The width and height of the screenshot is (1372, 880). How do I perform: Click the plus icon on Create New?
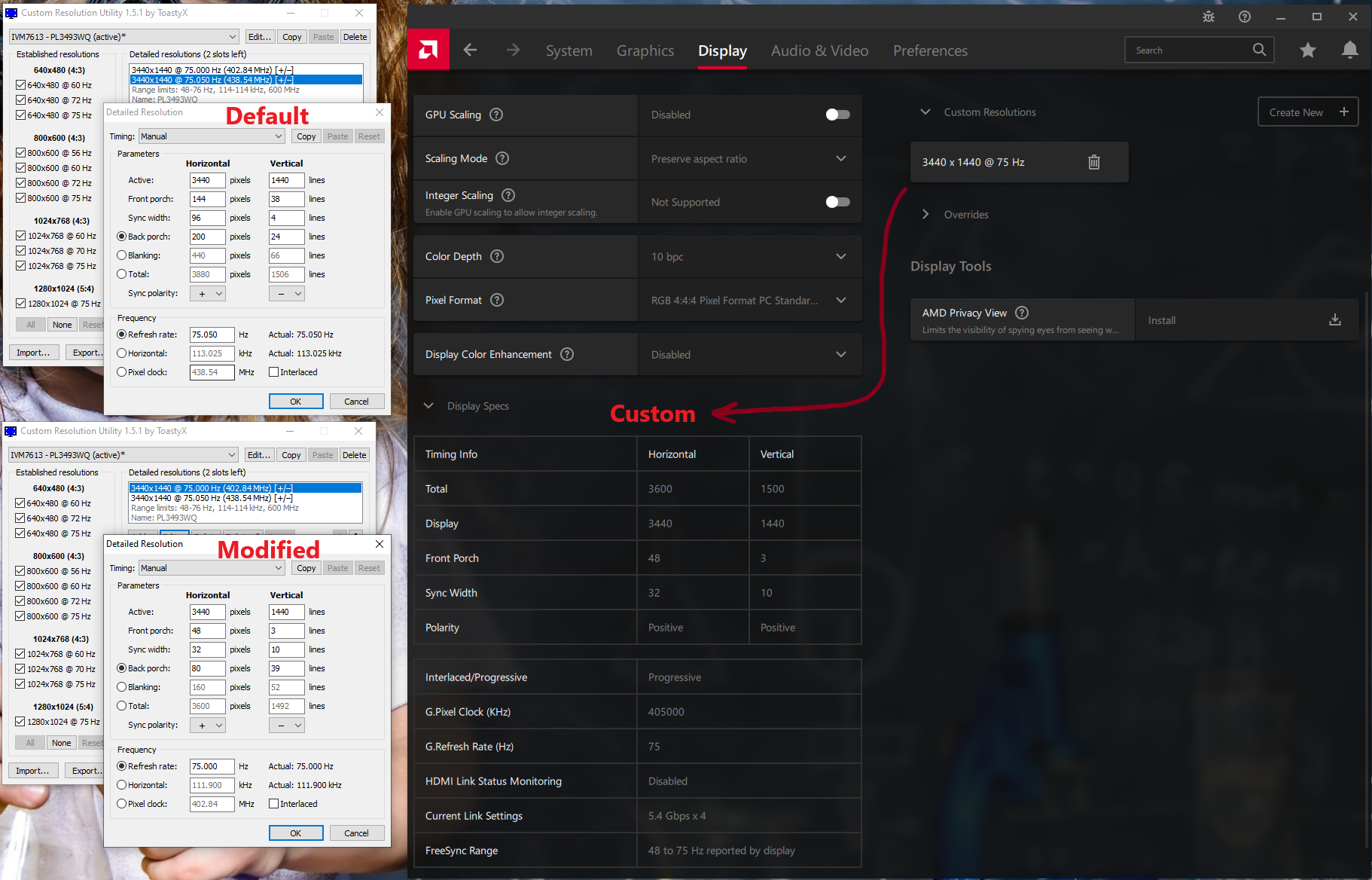[x=1344, y=112]
